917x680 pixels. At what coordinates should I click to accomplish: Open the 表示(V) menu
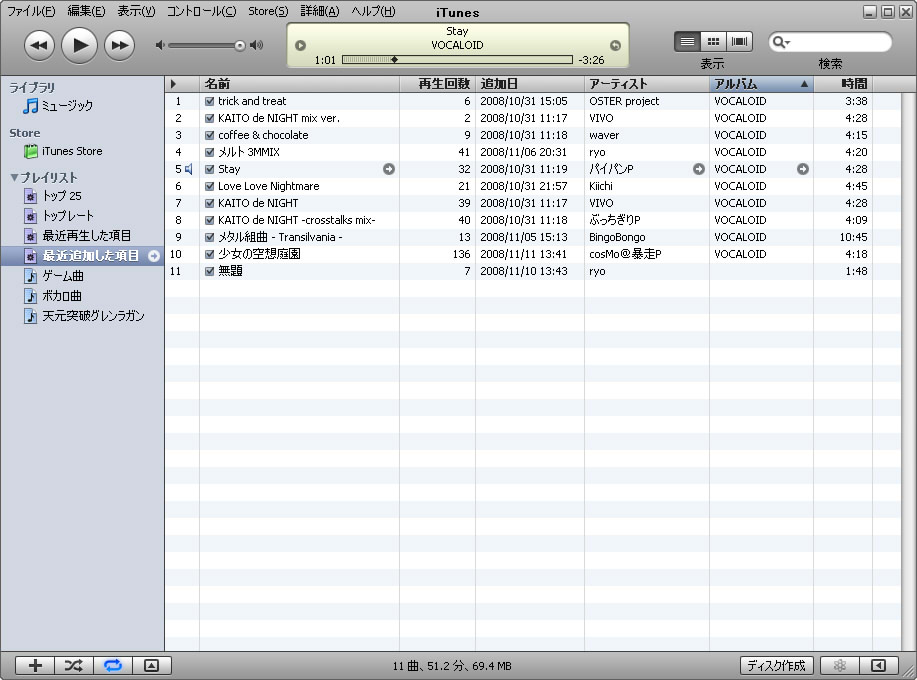click(136, 11)
